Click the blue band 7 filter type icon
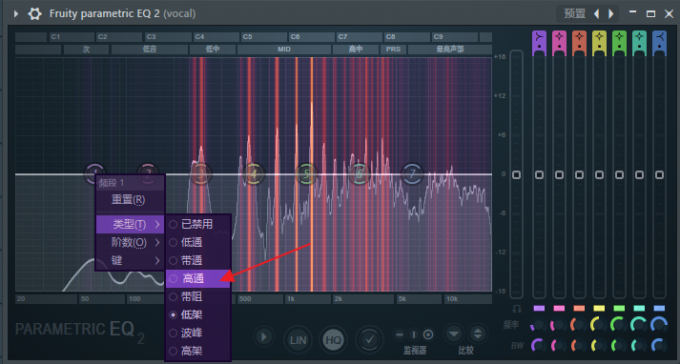Screen dimensions: 680x364 (659, 38)
